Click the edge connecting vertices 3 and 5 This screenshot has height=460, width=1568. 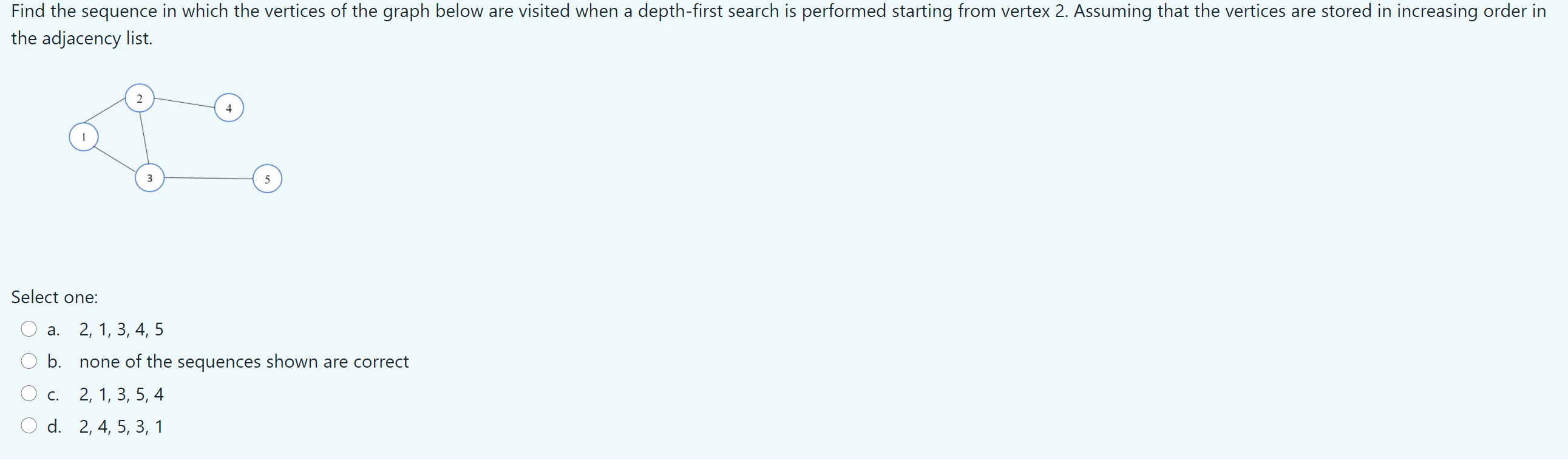click(x=209, y=179)
